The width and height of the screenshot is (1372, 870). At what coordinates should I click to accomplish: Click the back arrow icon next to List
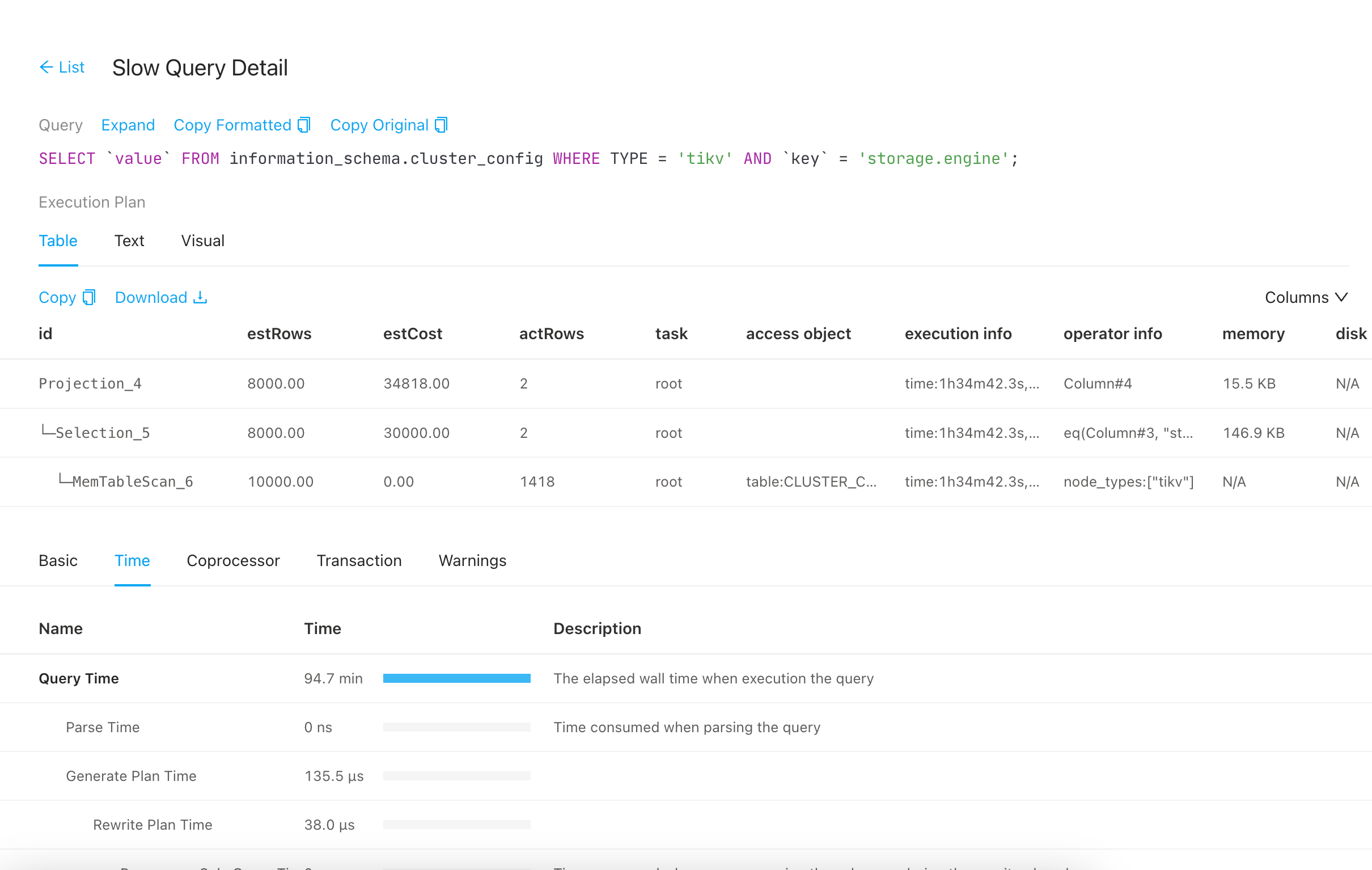coord(46,67)
